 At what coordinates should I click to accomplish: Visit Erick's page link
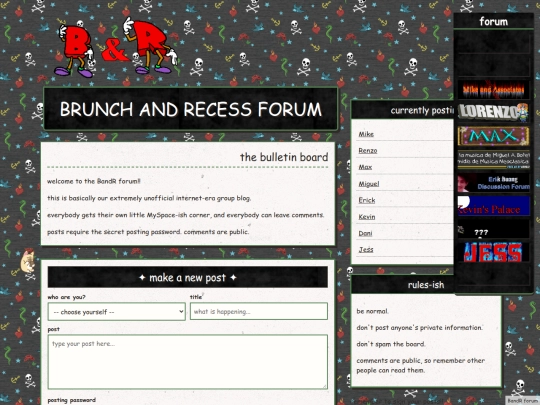[367, 200]
